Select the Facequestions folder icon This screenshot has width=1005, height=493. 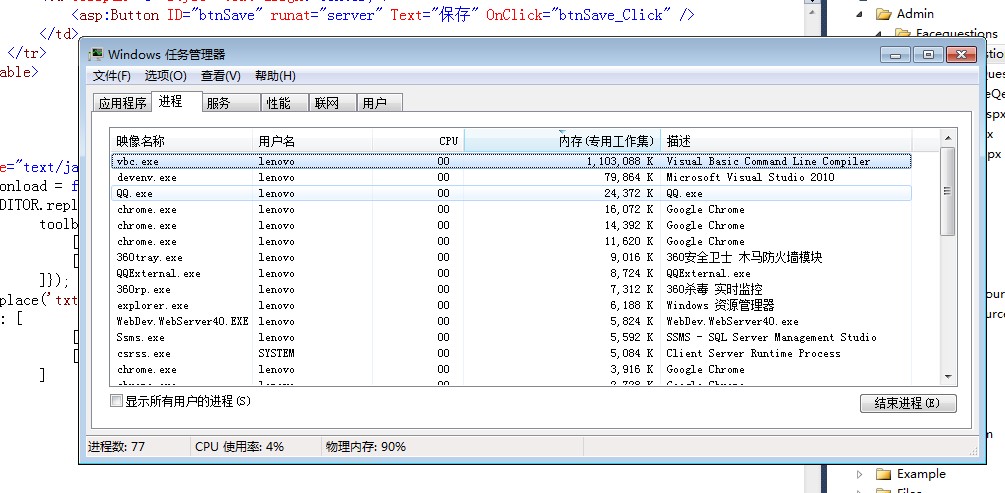[x=902, y=33]
